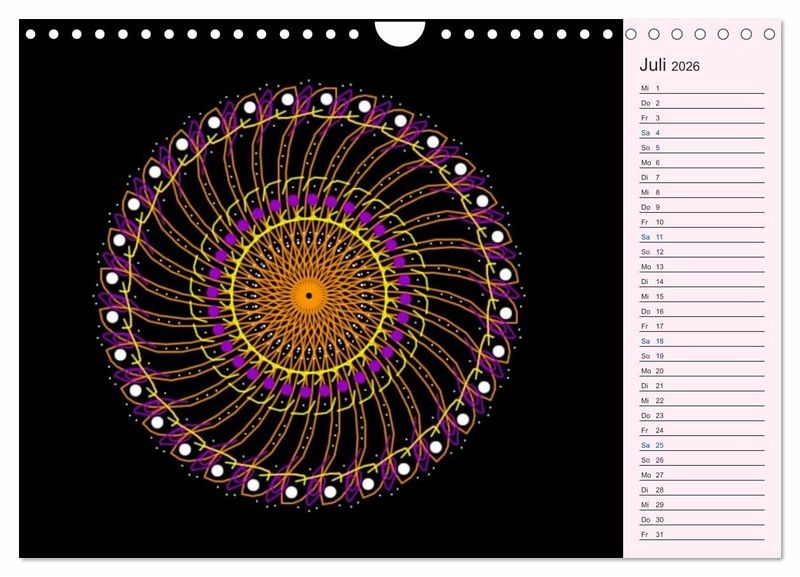
Task: Select the highlighted Sa 11 entry
Action: click(701, 237)
